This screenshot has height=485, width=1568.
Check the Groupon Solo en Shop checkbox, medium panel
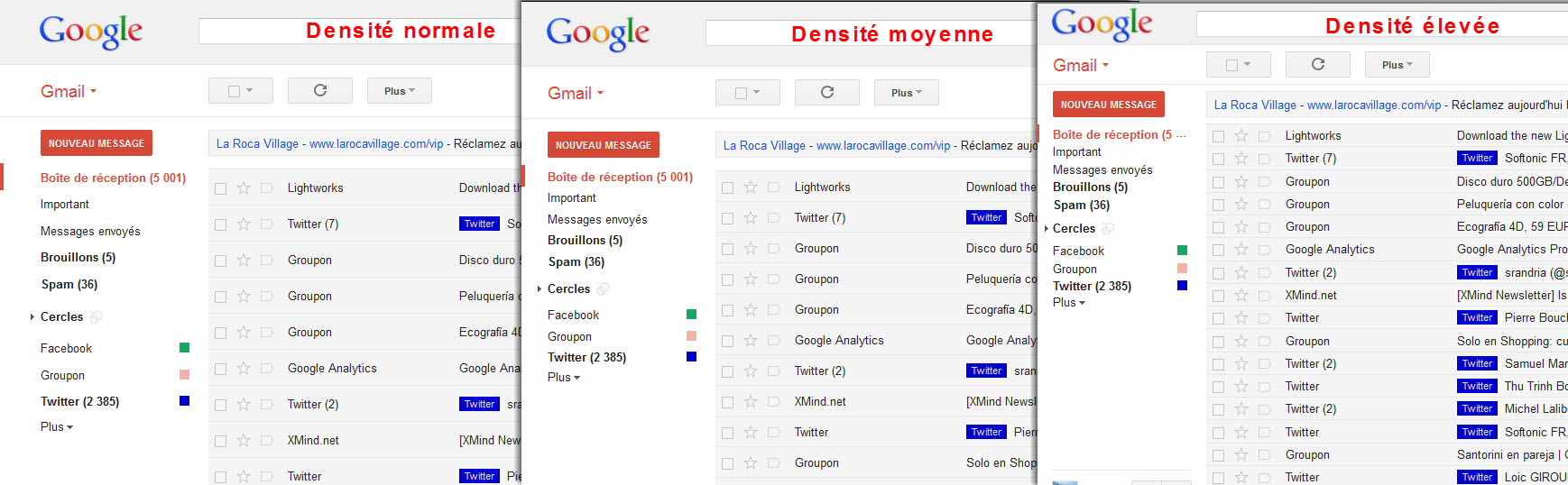(727, 463)
